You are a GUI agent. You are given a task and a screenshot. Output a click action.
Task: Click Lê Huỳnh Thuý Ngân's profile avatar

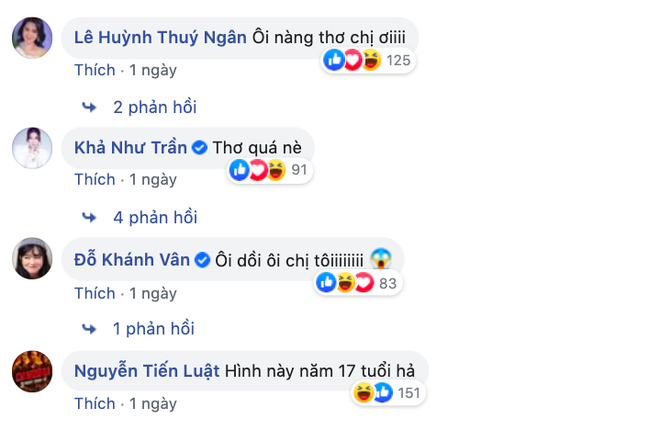[32, 38]
